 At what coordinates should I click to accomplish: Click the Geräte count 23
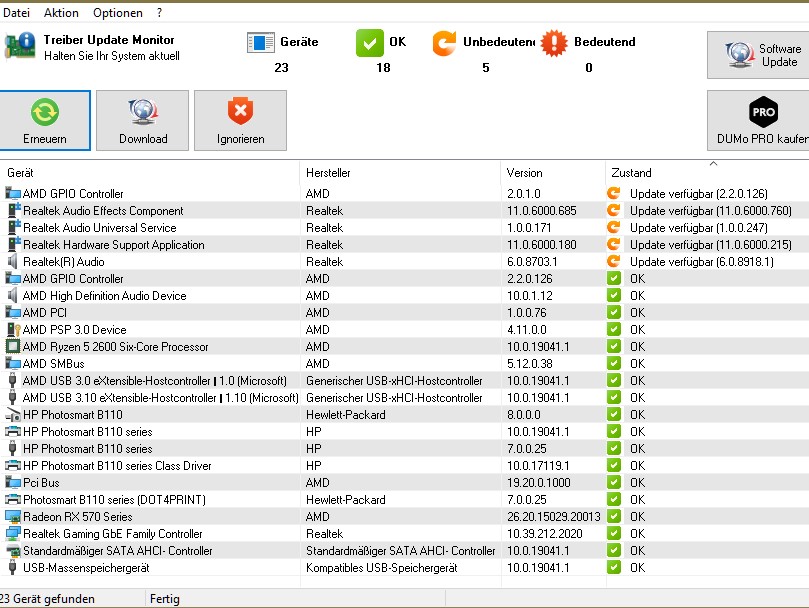(x=281, y=68)
